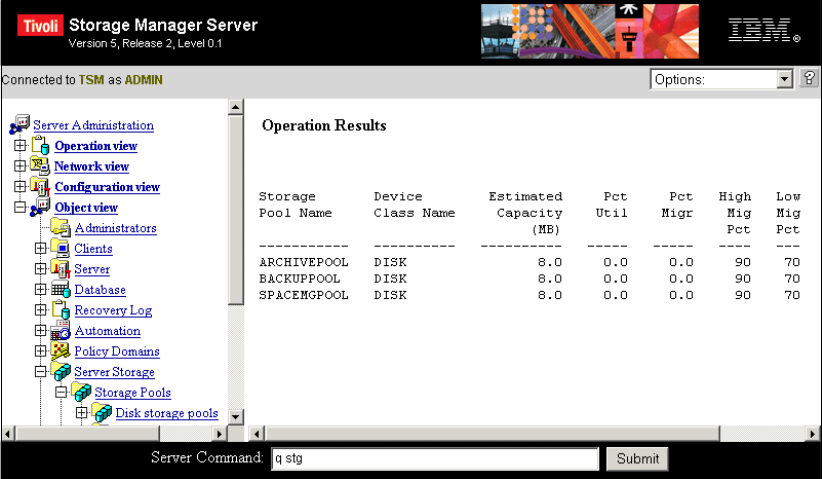Viewport: 822px width, 479px height.
Task: Open the Policy Domains link
Action: 117,351
